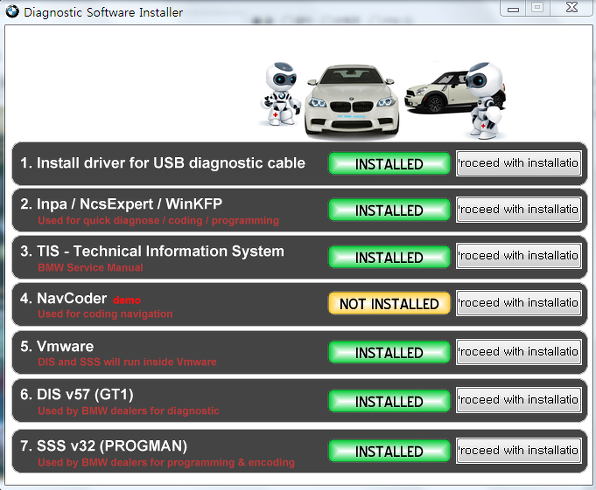Click 'Used for quick diagnose / coding / programming'
This screenshot has height=490, width=596.
[x=158, y=221]
